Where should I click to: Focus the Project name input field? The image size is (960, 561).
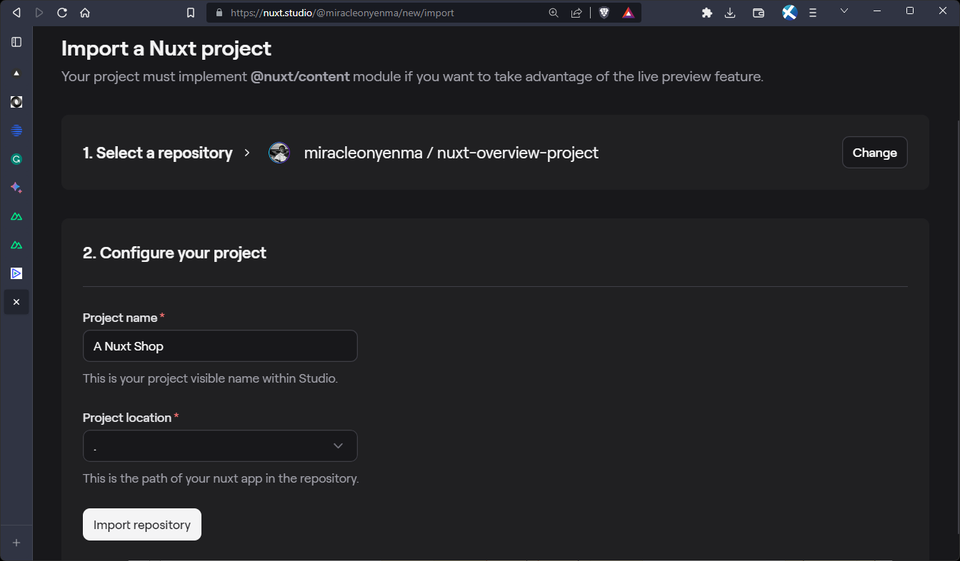220,346
